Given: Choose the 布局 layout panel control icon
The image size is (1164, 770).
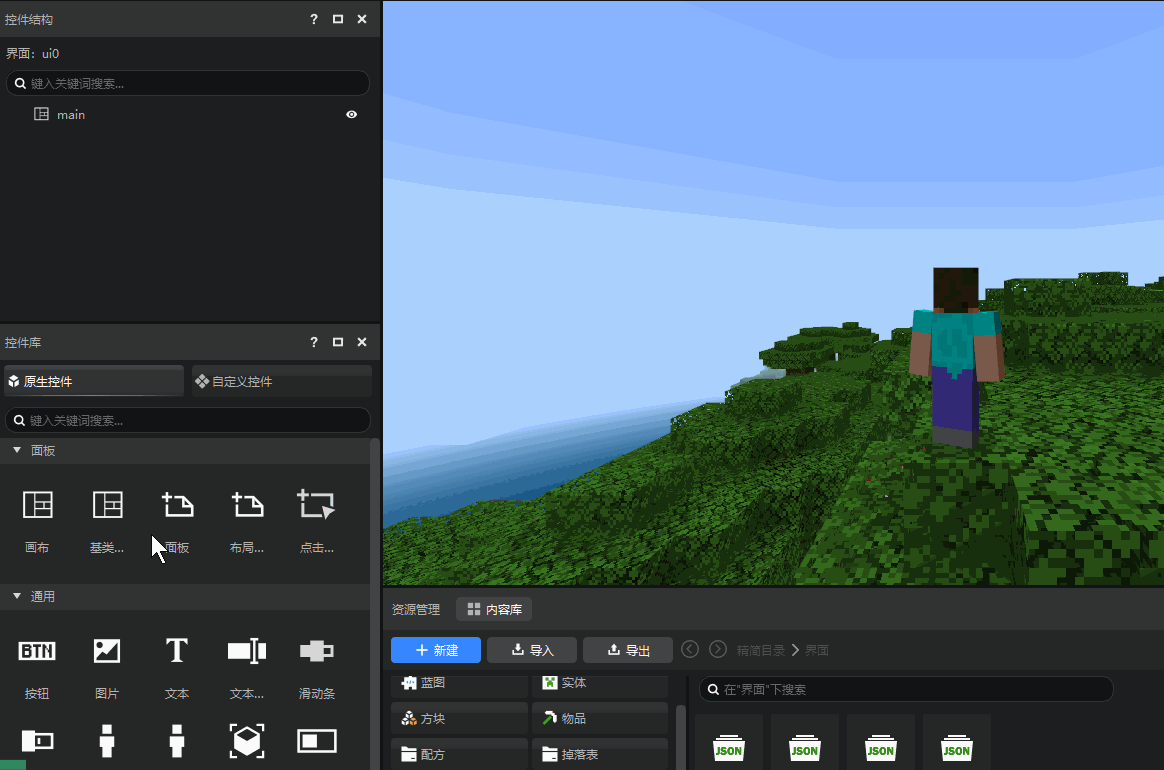Looking at the screenshot, I should 246,505.
